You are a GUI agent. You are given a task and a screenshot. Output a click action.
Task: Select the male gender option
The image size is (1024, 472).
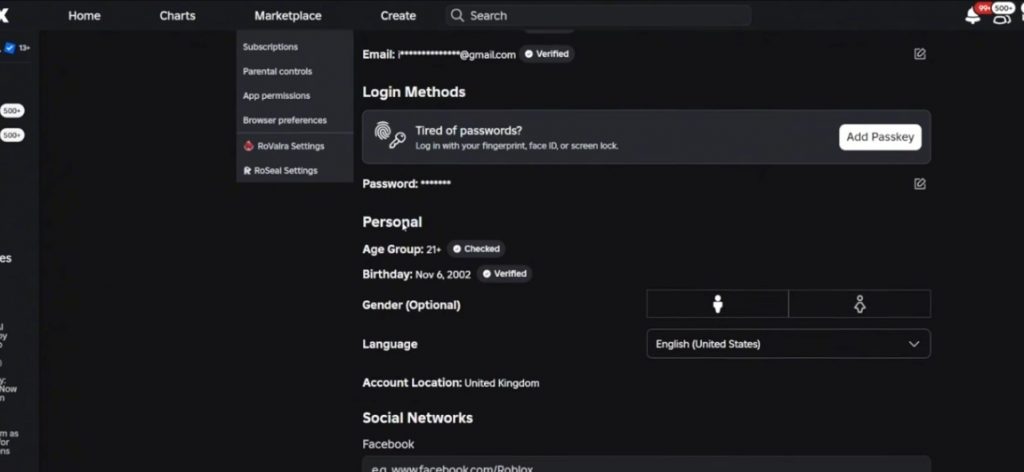click(x=717, y=304)
